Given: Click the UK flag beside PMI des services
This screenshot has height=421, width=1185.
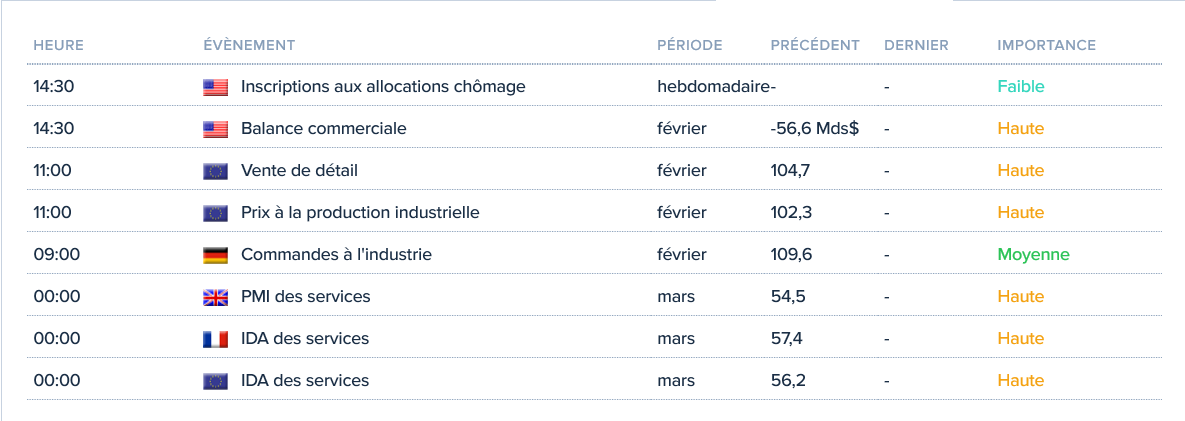Looking at the screenshot, I should (x=215, y=297).
